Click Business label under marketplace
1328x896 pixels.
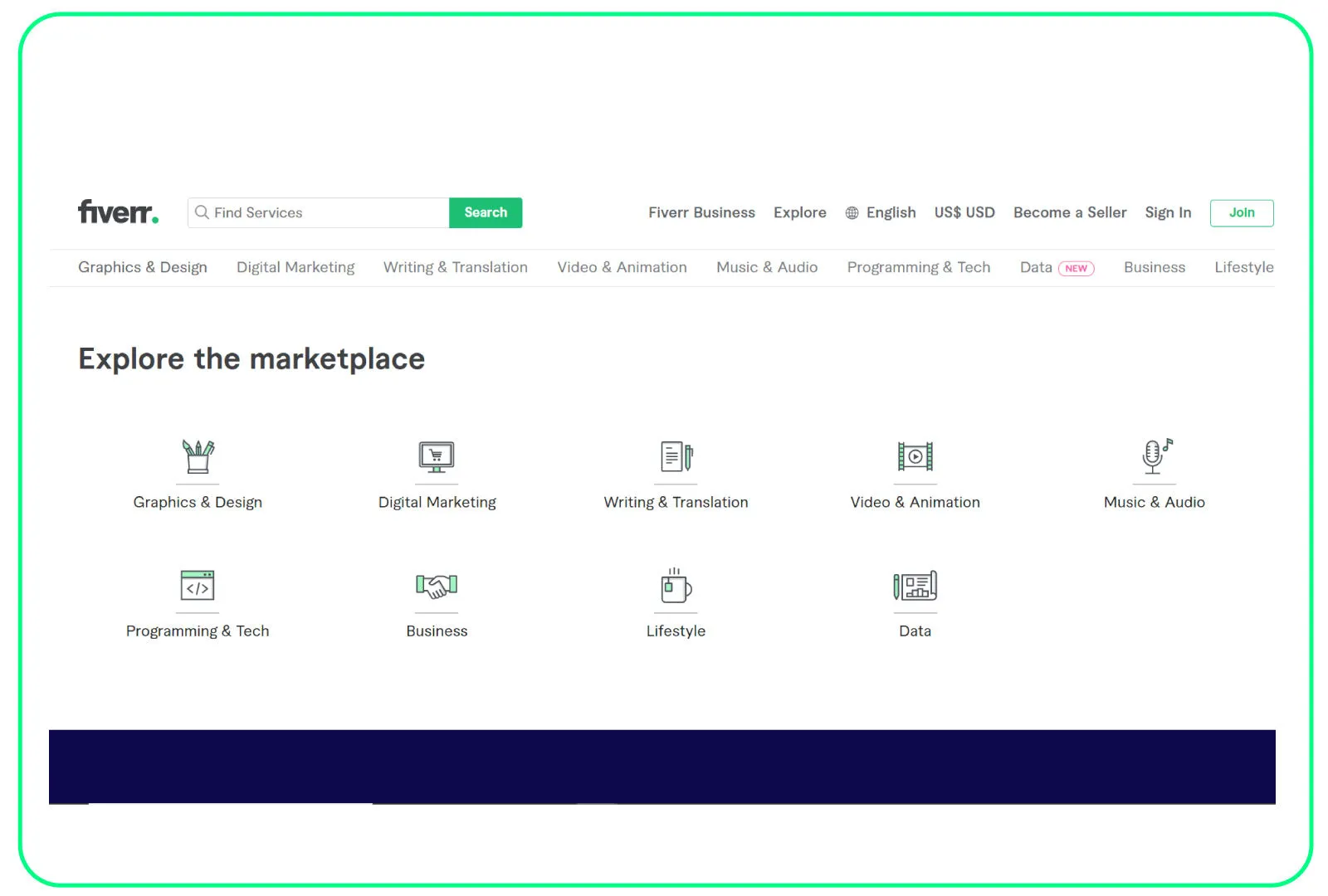coord(437,631)
